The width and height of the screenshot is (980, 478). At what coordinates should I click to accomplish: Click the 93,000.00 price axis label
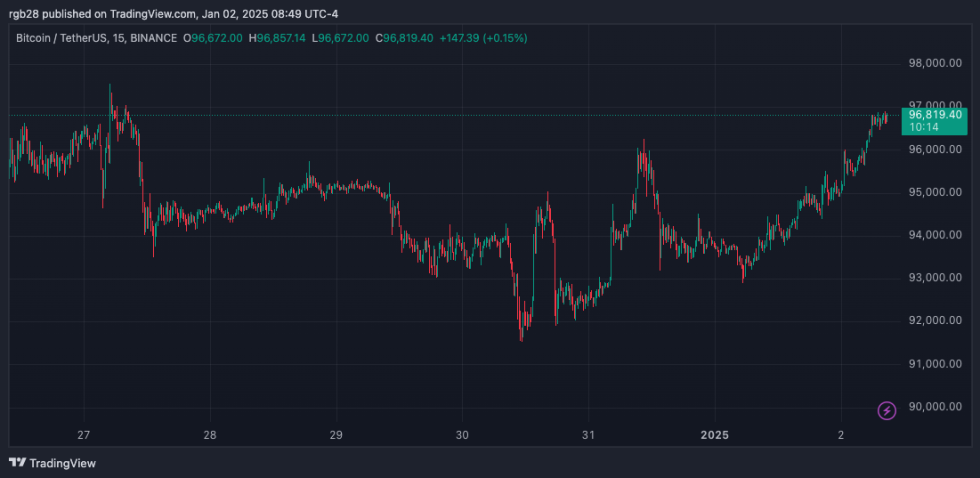pos(935,278)
